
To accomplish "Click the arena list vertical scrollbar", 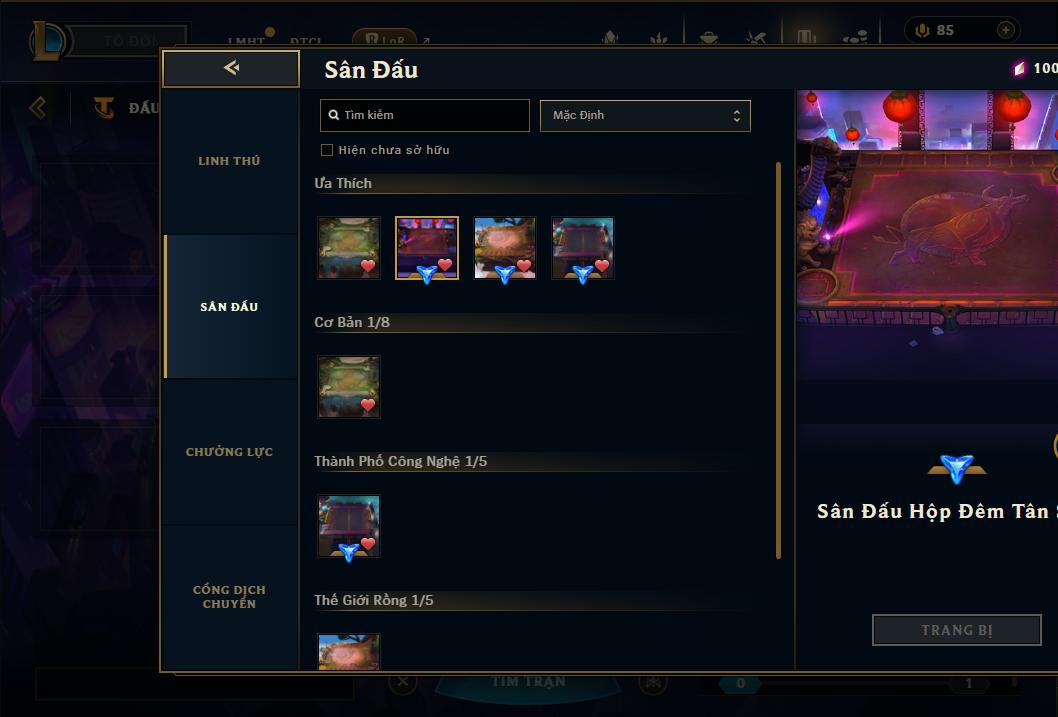I will click(778, 360).
